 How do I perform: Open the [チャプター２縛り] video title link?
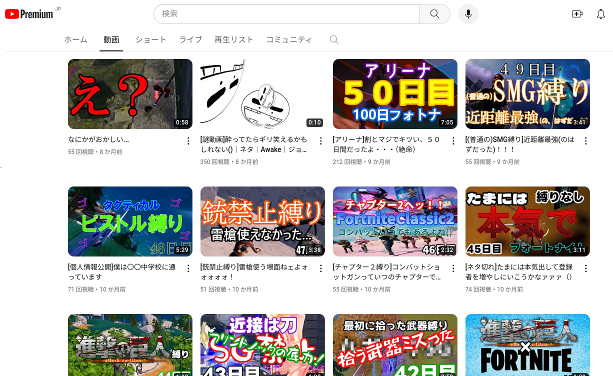387,272
